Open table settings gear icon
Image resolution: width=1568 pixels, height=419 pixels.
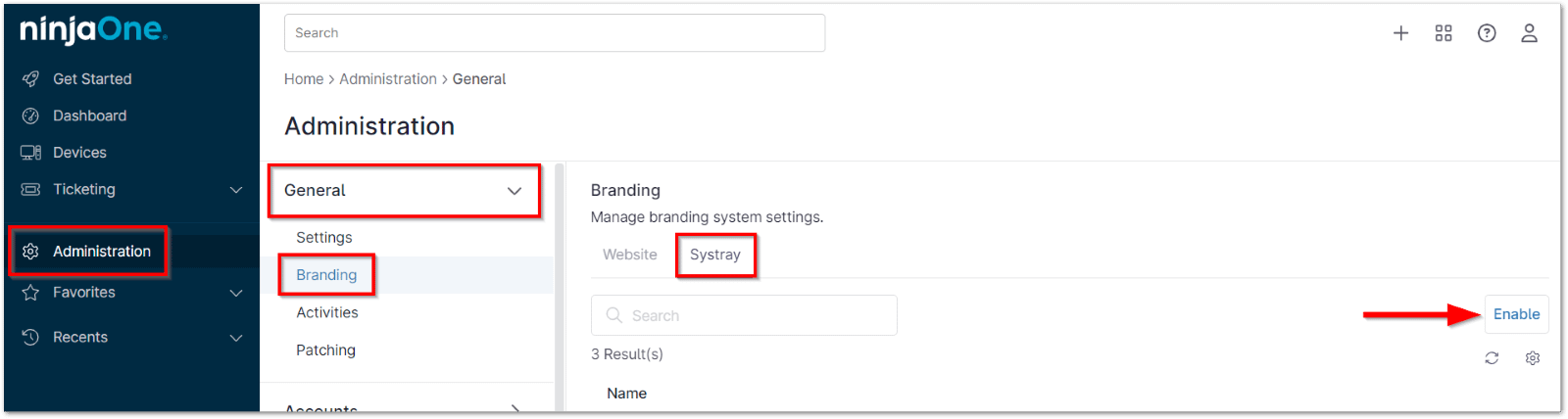point(1533,358)
